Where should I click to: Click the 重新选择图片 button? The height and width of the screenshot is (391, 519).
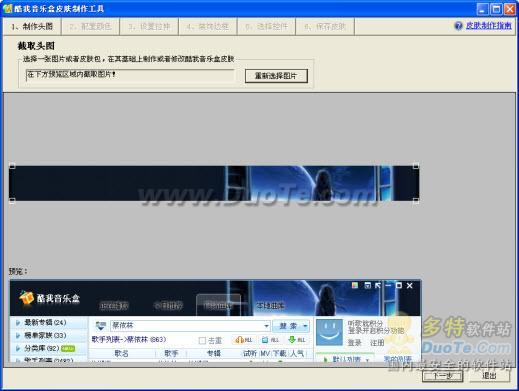tap(276, 76)
